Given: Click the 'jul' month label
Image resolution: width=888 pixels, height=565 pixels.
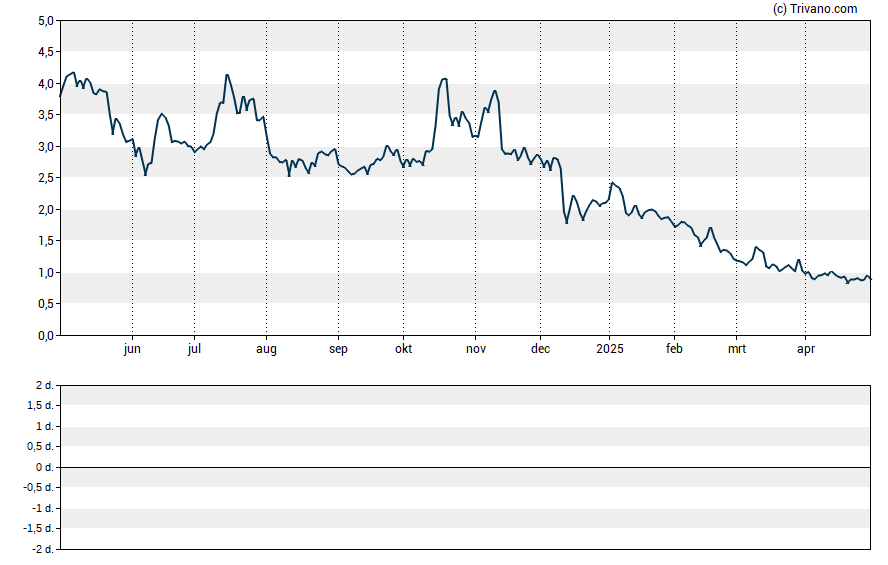Looking at the screenshot, I should pos(194,349).
